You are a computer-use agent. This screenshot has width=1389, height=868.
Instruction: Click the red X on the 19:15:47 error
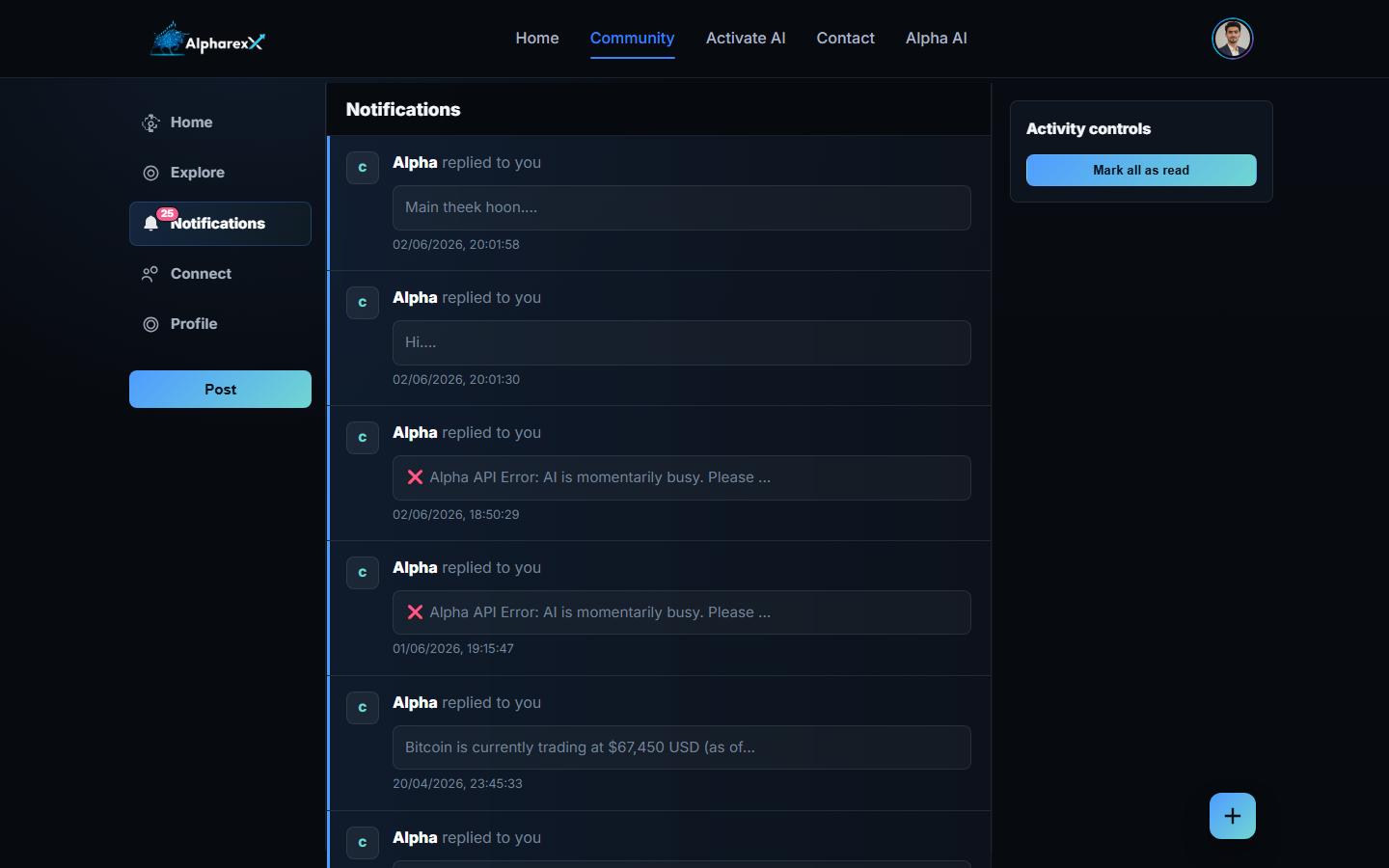[415, 612]
